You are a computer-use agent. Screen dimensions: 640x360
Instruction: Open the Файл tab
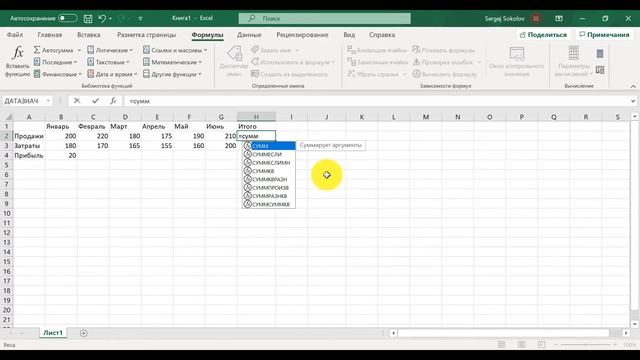pos(15,35)
